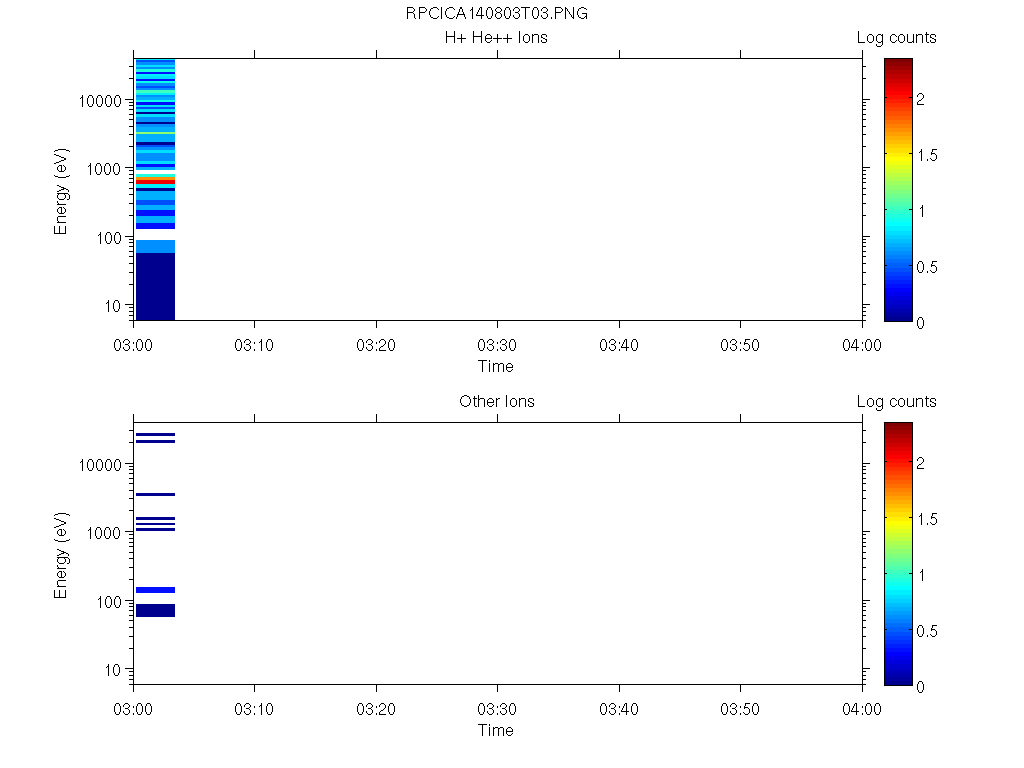
Task: Click the '1' value on bottom color bar
Action: (921, 575)
